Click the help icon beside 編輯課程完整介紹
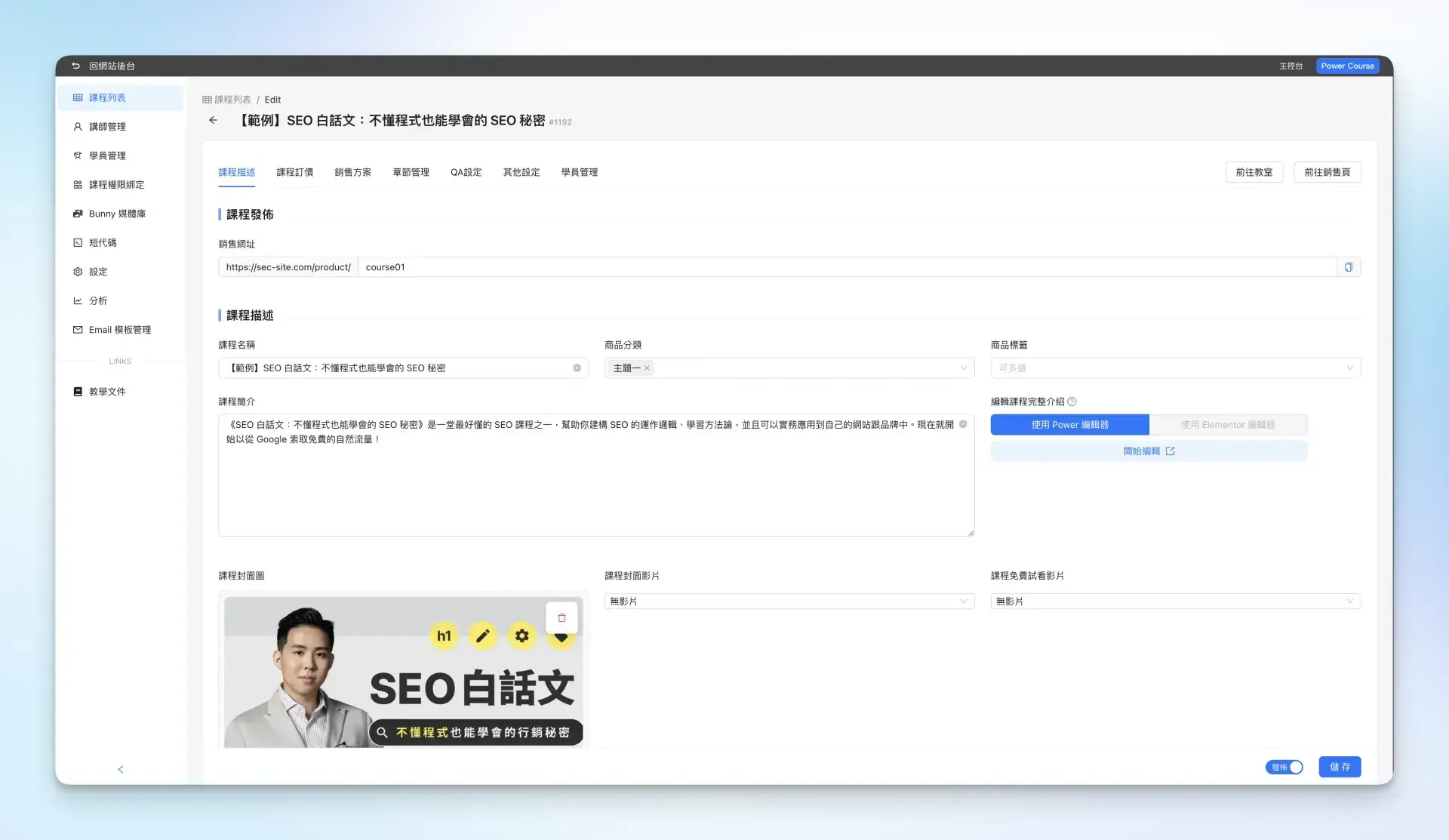The width and height of the screenshot is (1449, 840). pyautogui.click(x=1072, y=402)
